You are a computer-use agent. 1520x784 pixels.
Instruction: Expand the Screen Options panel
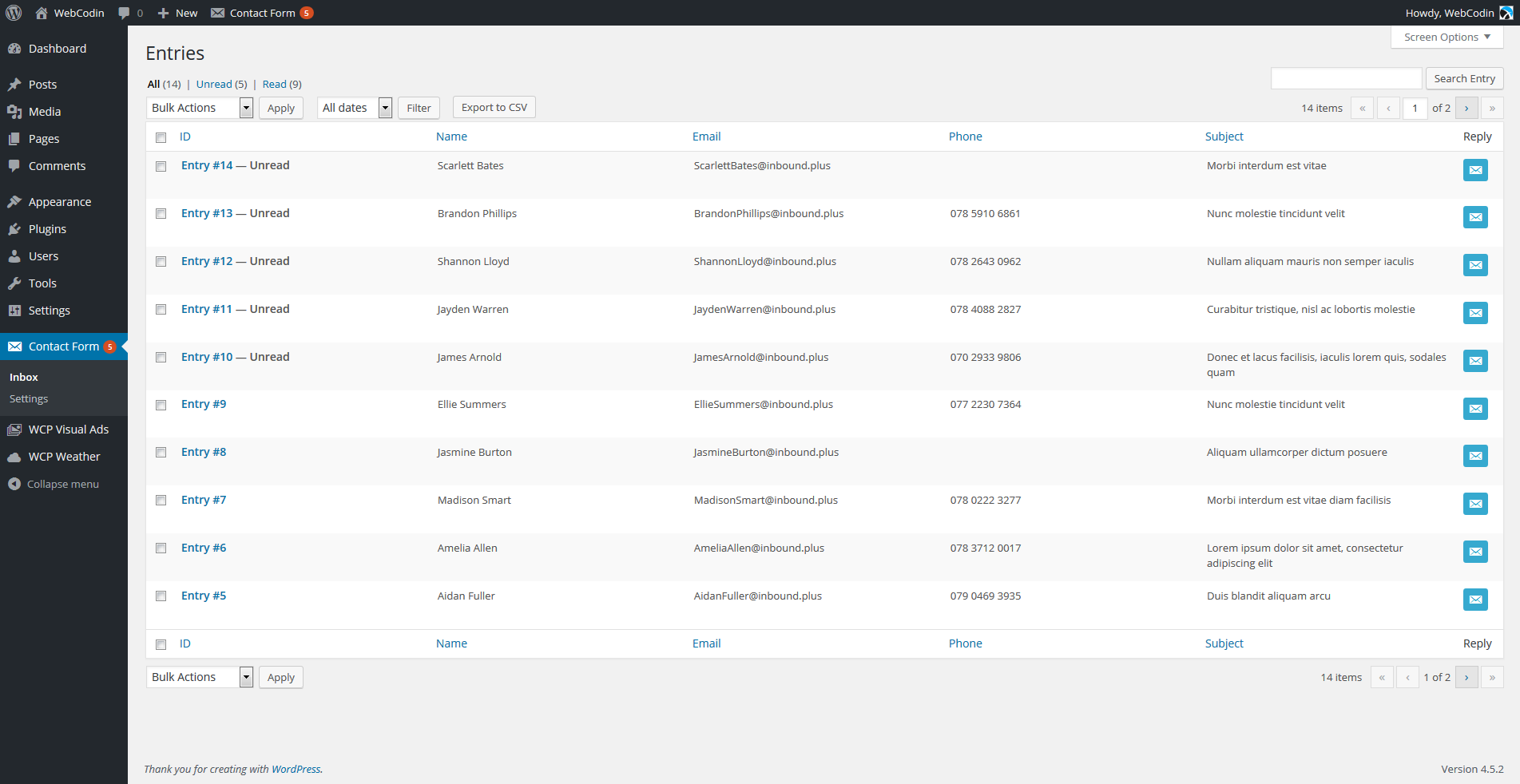1447,38
